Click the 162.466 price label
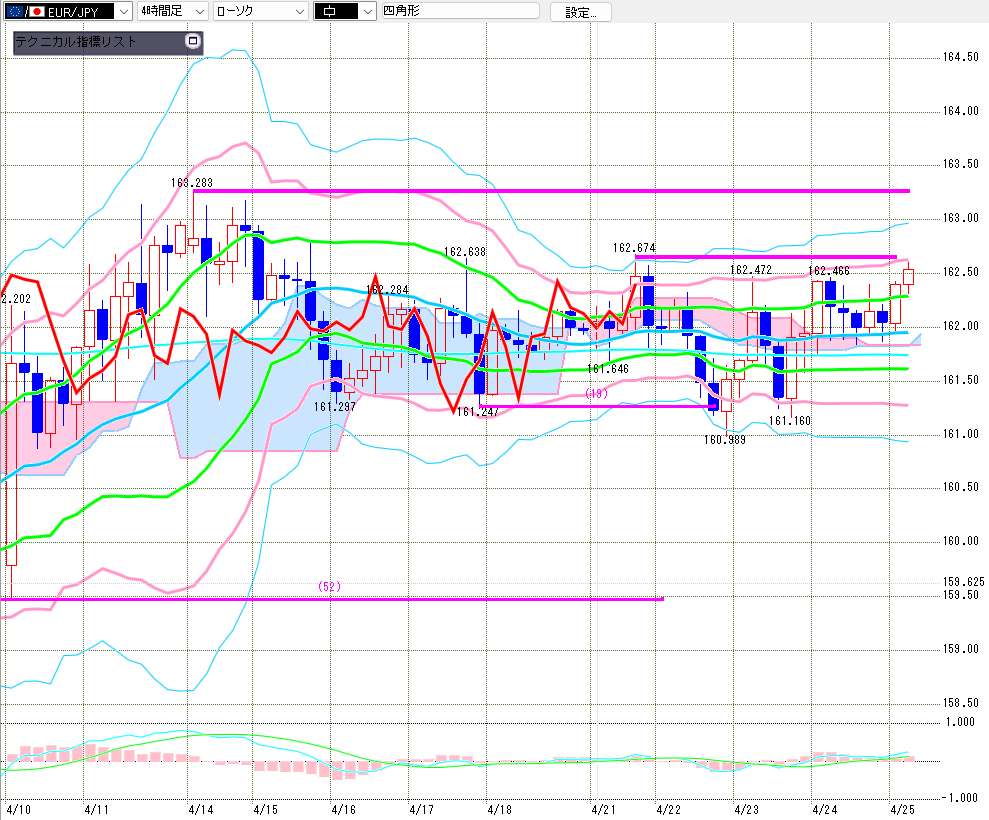Viewport: 989px width, 820px height. coord(829,271)
